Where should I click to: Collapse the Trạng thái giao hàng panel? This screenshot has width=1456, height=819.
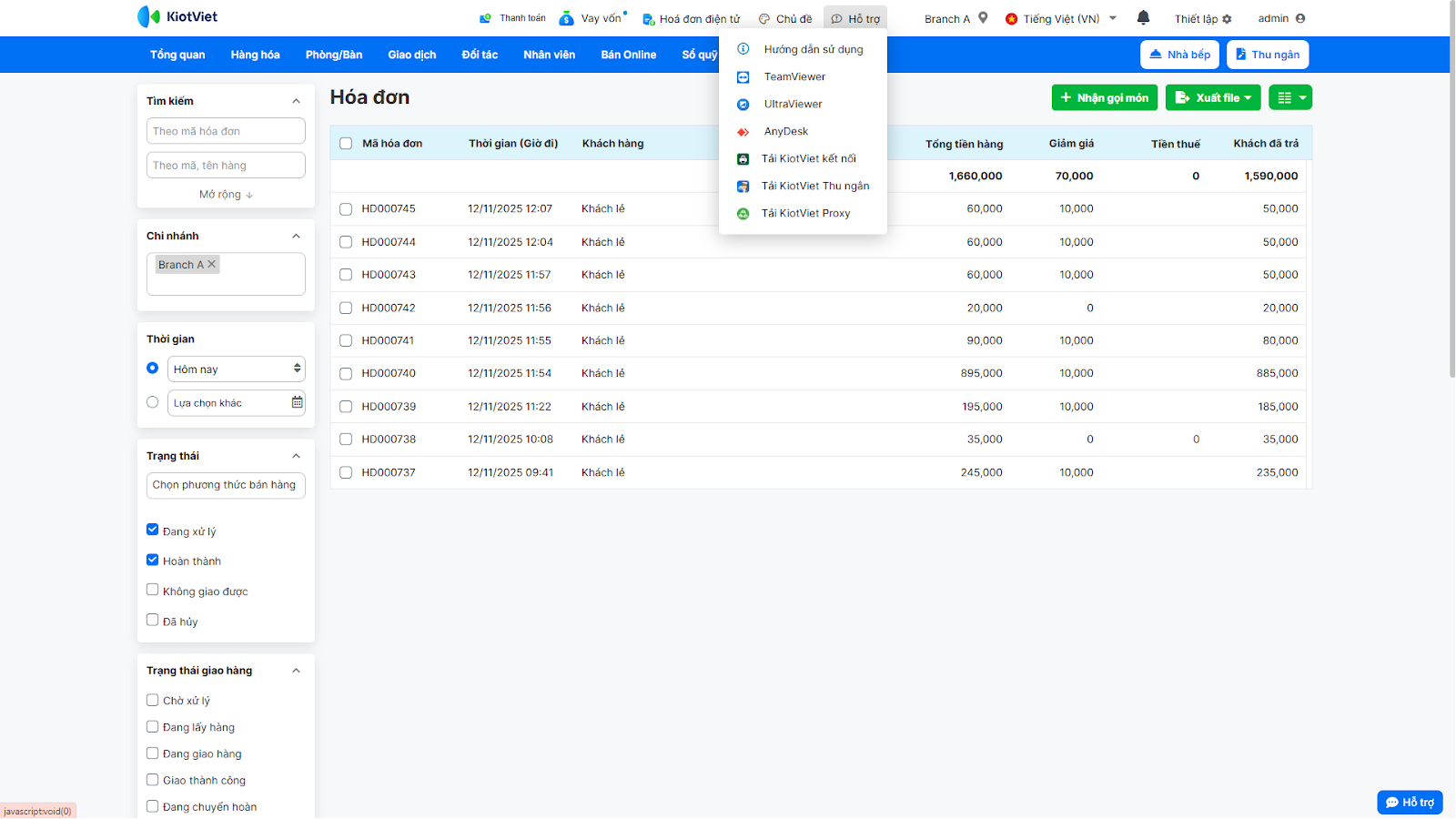point(296,671)
